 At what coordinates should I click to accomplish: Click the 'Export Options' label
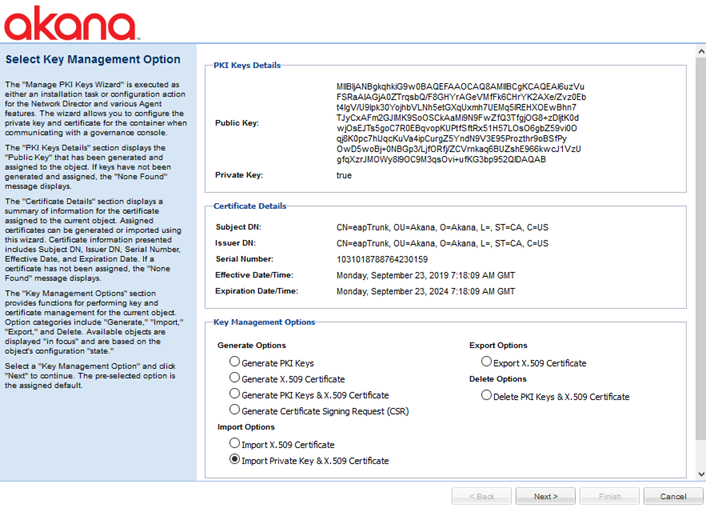point(498,345)
